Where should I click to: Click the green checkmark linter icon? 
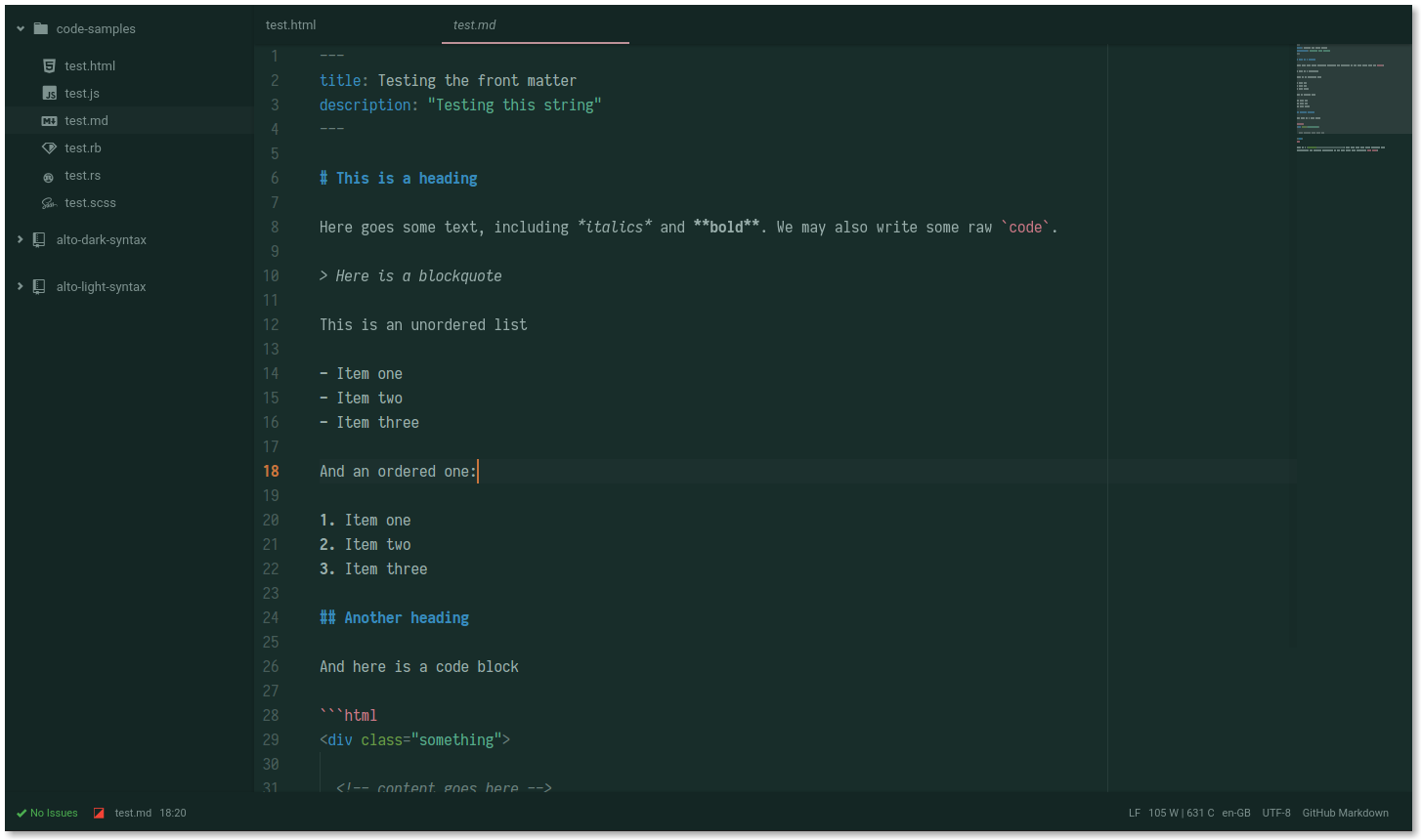tap(22, 813)
